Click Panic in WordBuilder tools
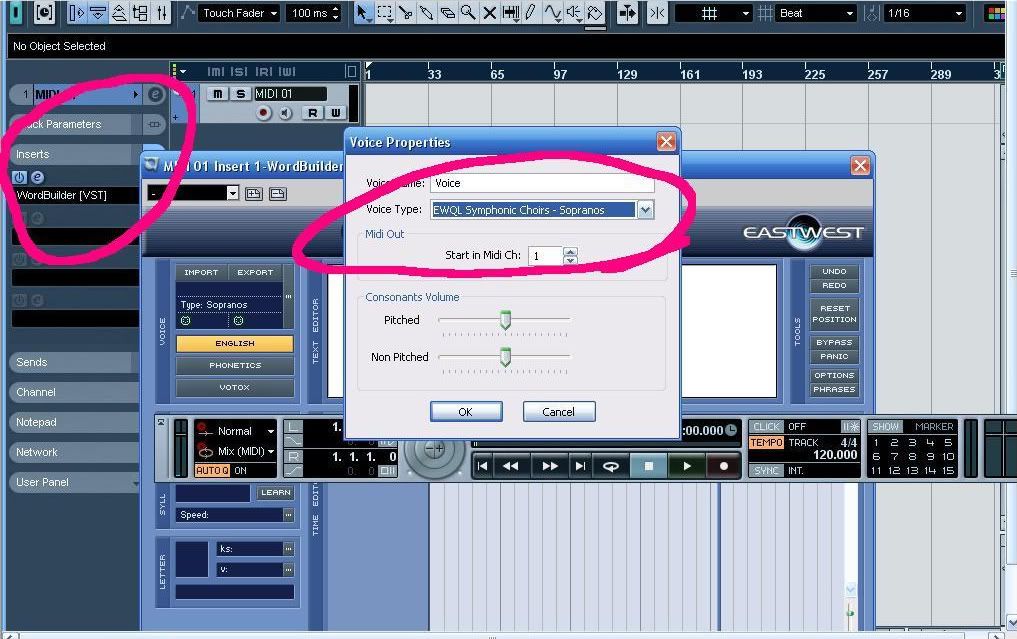This screenshot has width=1017, height=639. coord(834,356)
